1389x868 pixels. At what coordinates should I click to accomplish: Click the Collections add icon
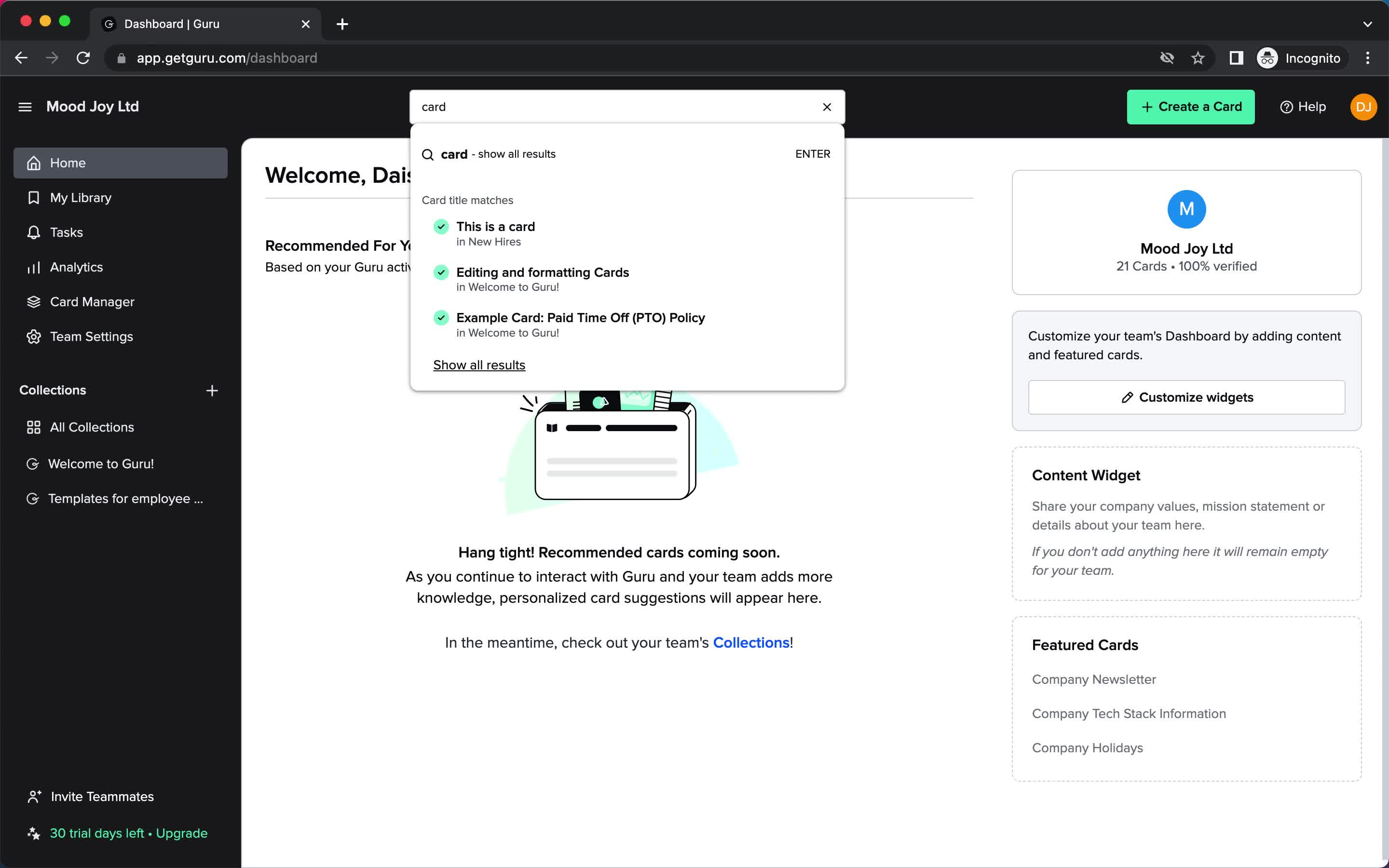pyautogui.click(x=212, y=390)
